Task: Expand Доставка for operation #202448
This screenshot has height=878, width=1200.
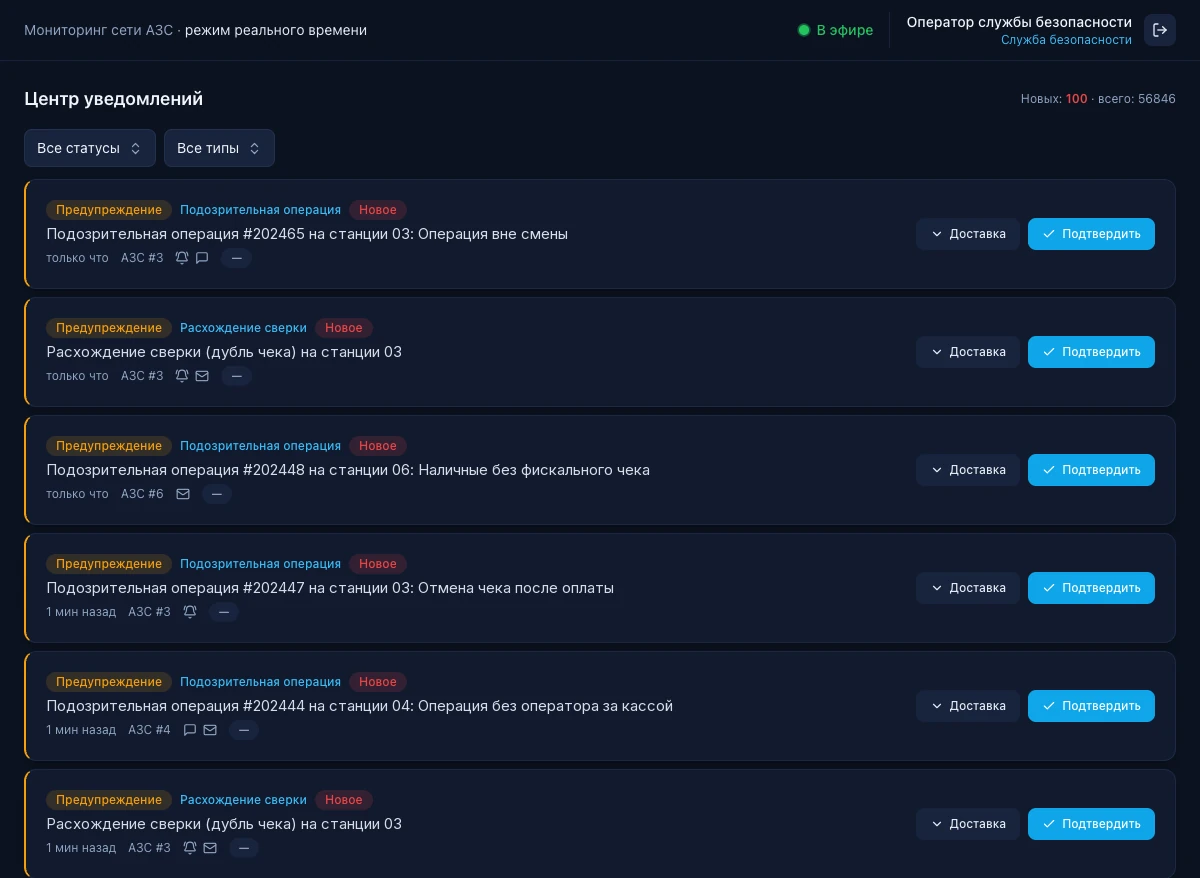Action: click(968, 470)
